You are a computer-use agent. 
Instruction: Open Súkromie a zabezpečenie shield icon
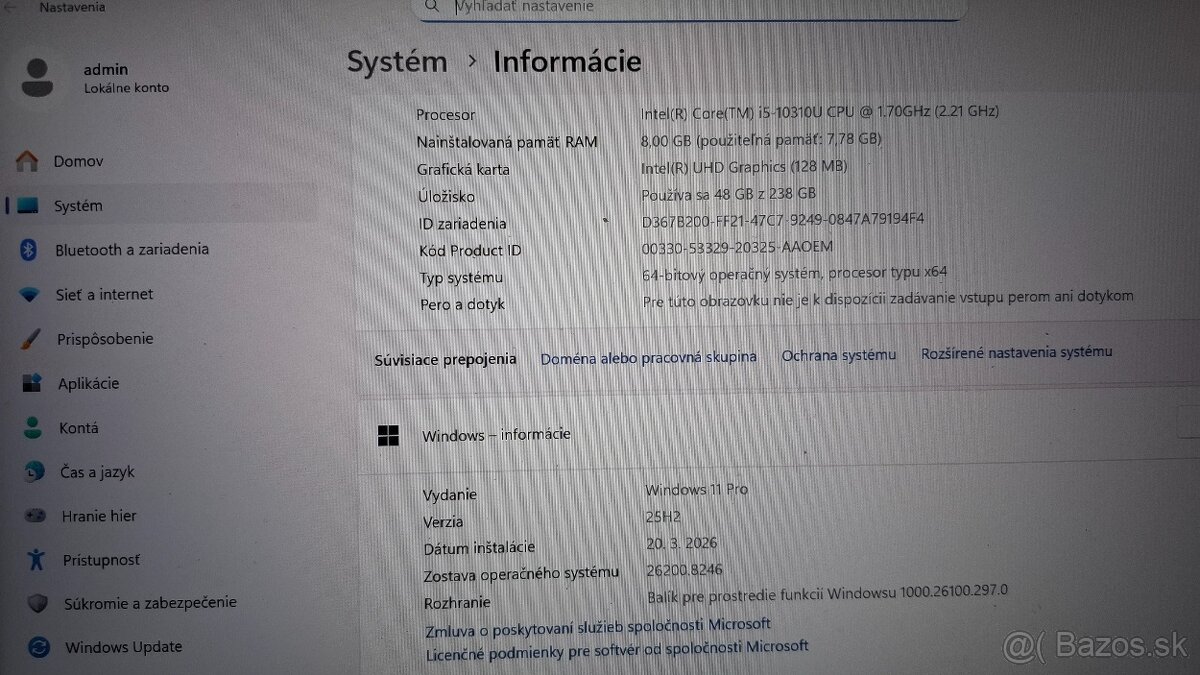38,603
